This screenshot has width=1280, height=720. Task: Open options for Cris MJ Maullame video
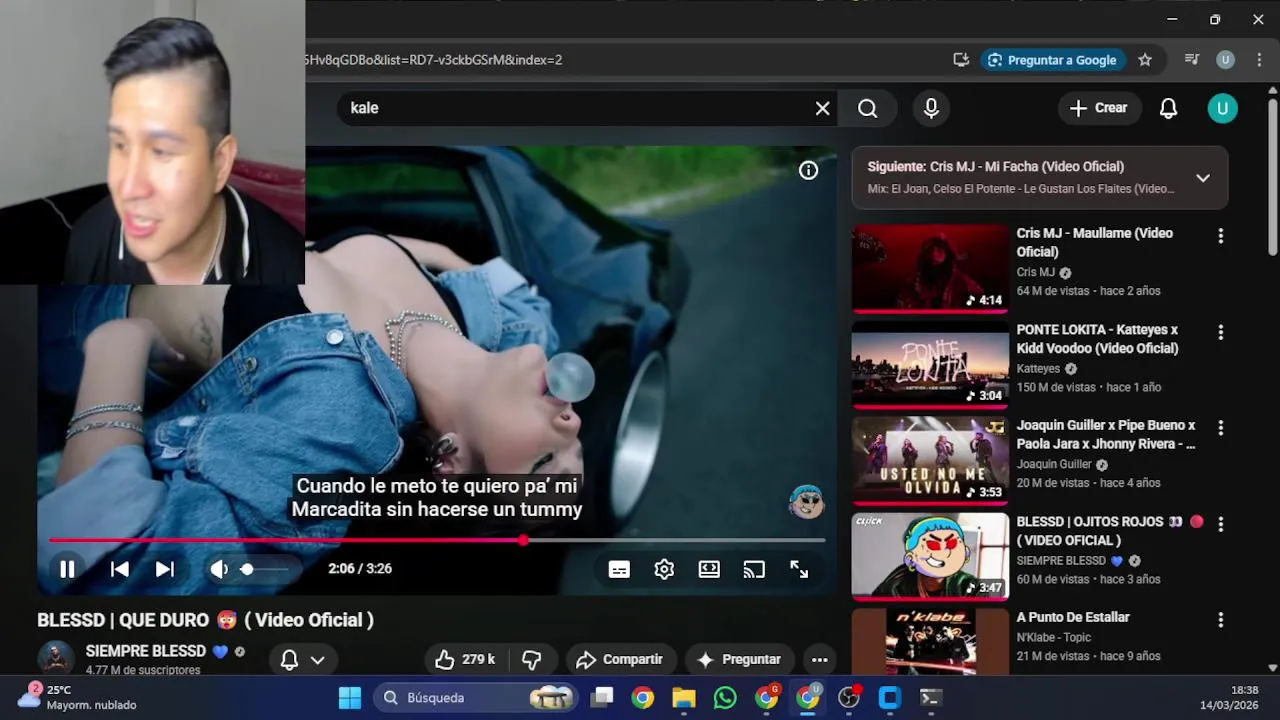1220,236
